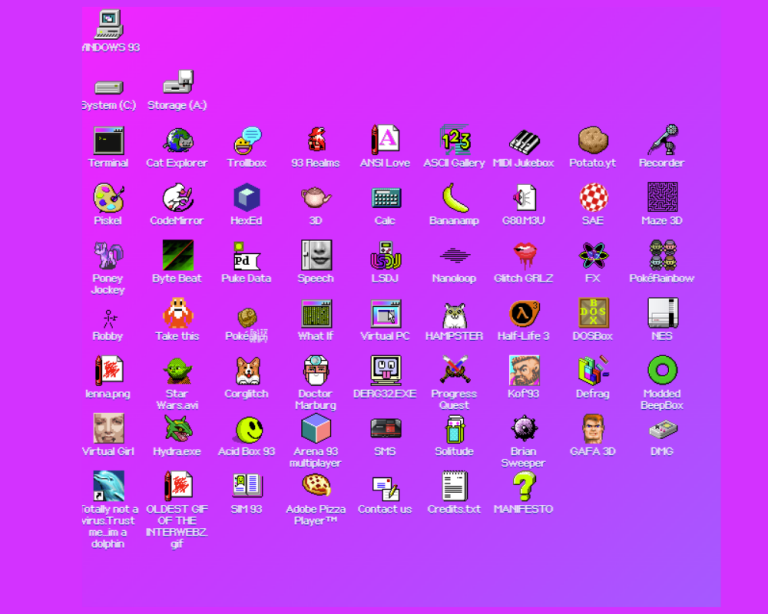Open Poney Jockey icon
The image size is (768, 614).
coord(108,256)
